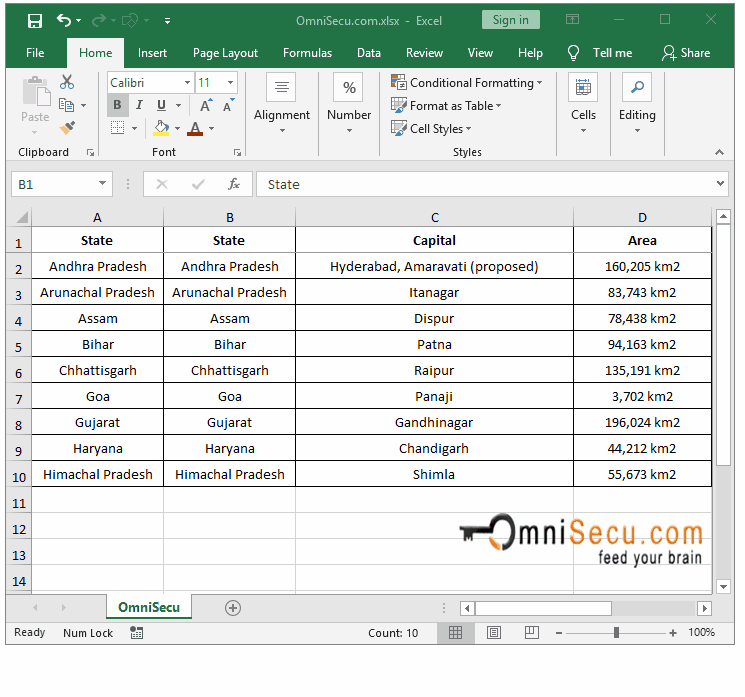745x697 pixels.
Task: Switch to the Review tab
Action: coord(424,53)
